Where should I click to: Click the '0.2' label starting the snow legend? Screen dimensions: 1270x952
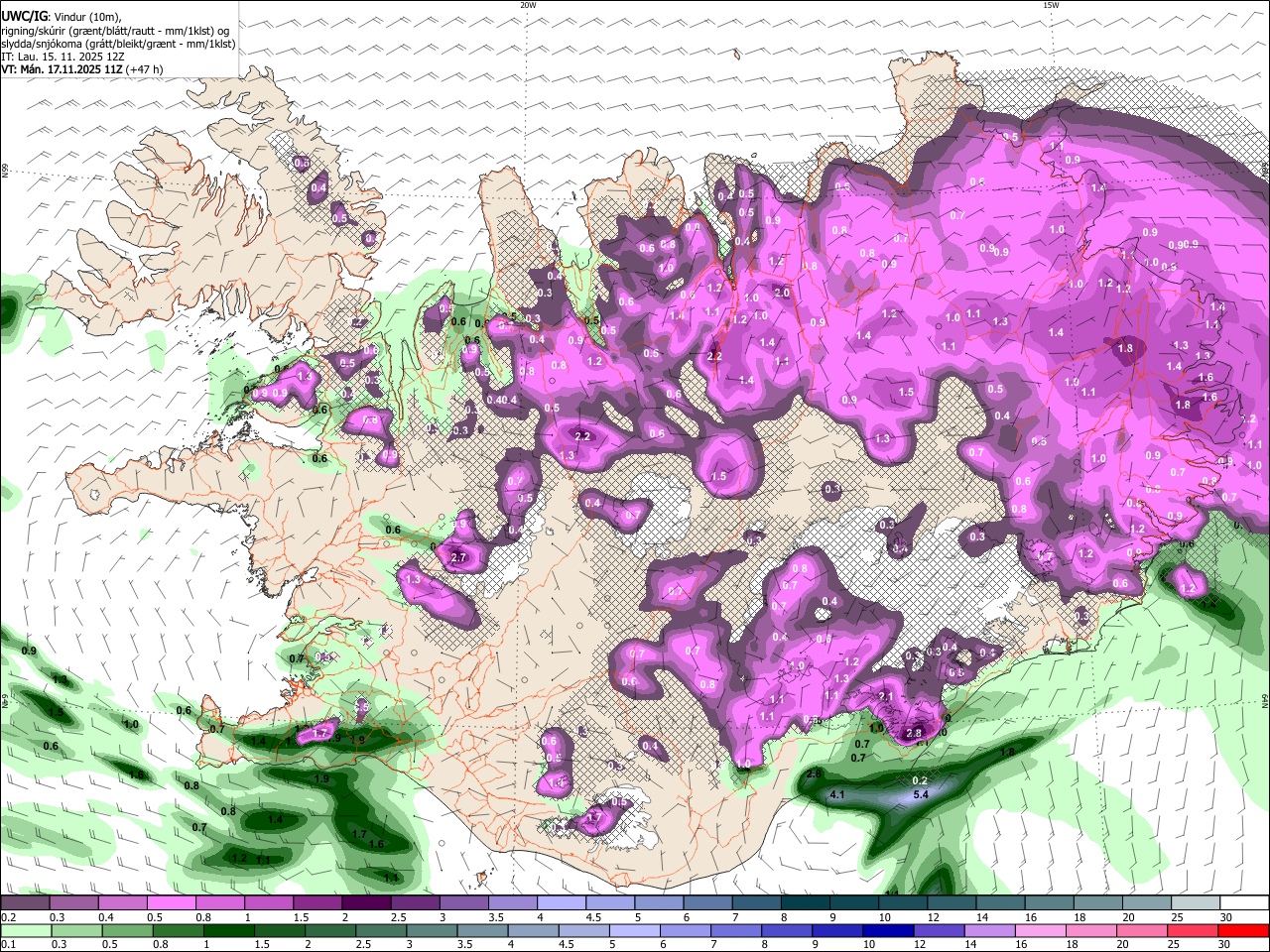click(x=8, y=917)
